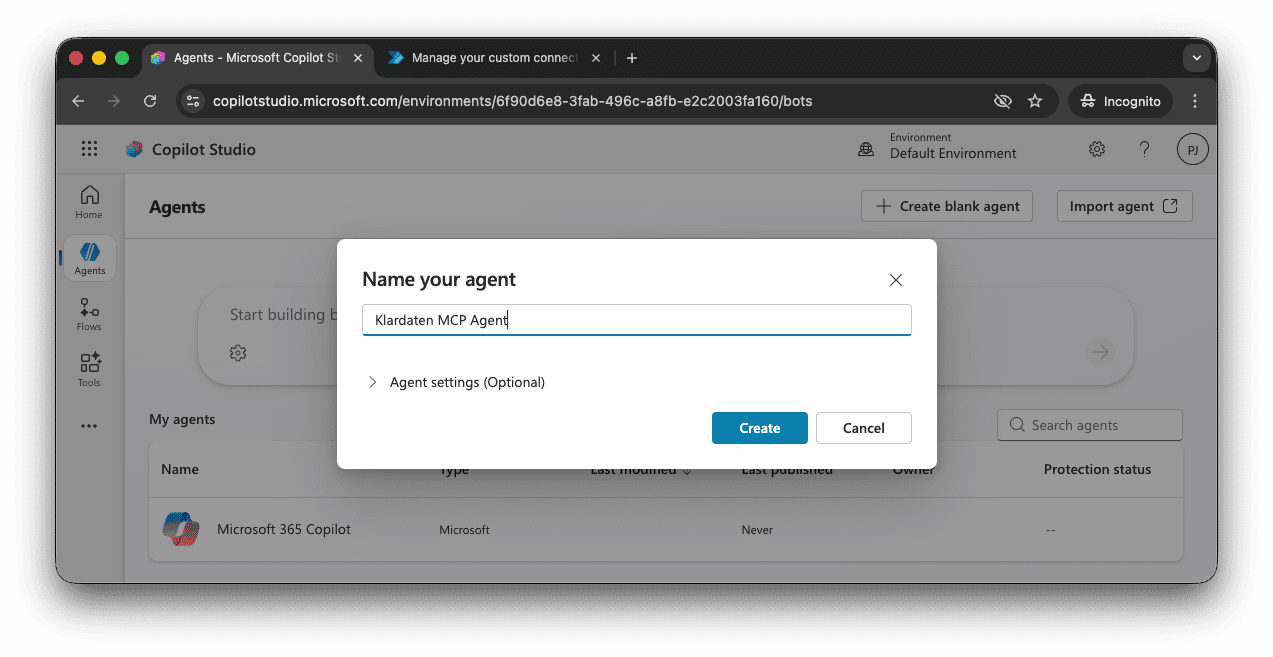The width and height of the screenshot is (1273, 657).
Task: Click the Agents page heading
Action: coord(177,207)
